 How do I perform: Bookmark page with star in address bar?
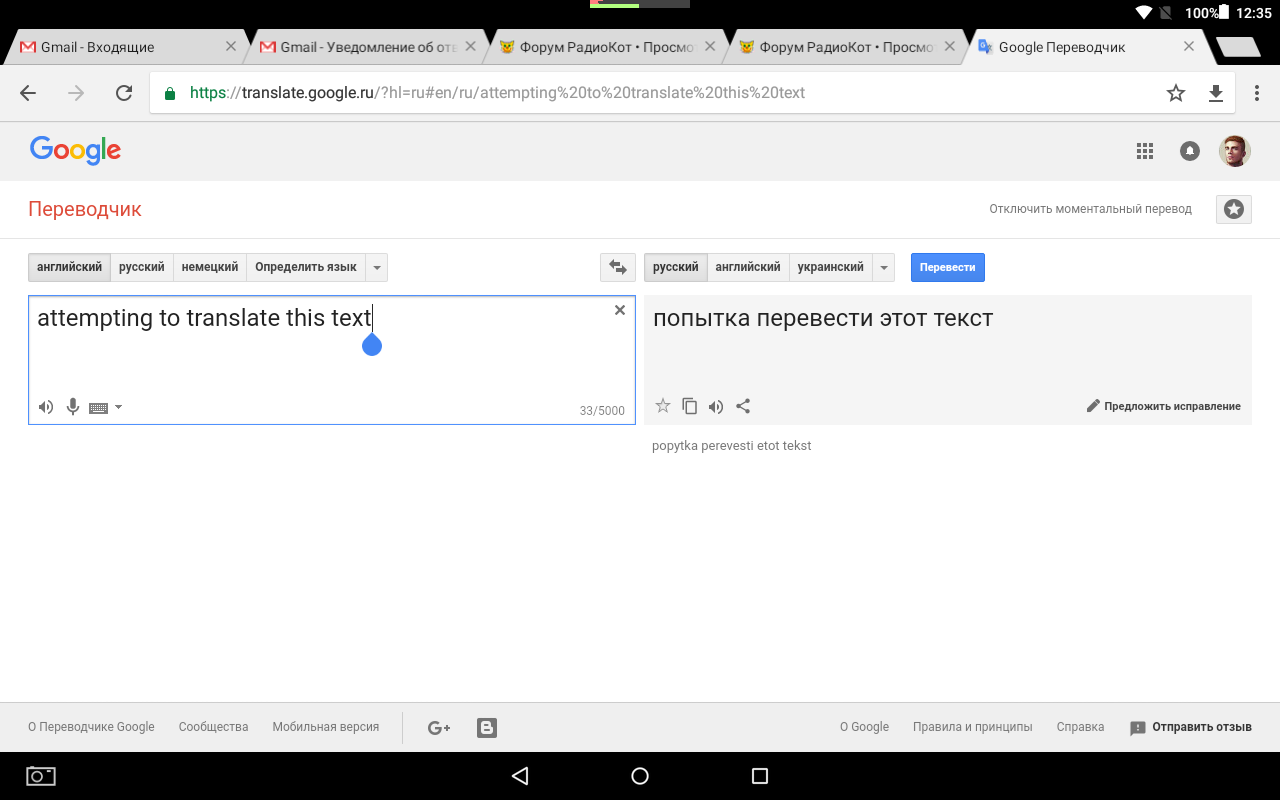coord(1176,93)
